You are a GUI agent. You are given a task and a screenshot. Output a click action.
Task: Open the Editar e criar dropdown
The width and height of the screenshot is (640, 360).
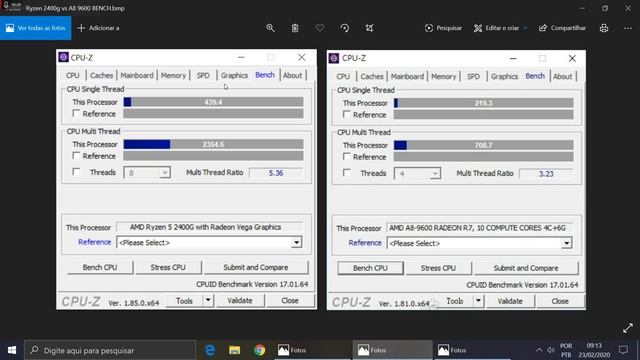(x=500, y=28)
